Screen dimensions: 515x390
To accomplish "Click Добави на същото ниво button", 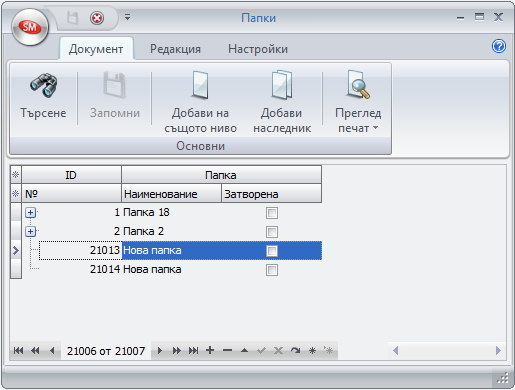I will pos(200,102).
